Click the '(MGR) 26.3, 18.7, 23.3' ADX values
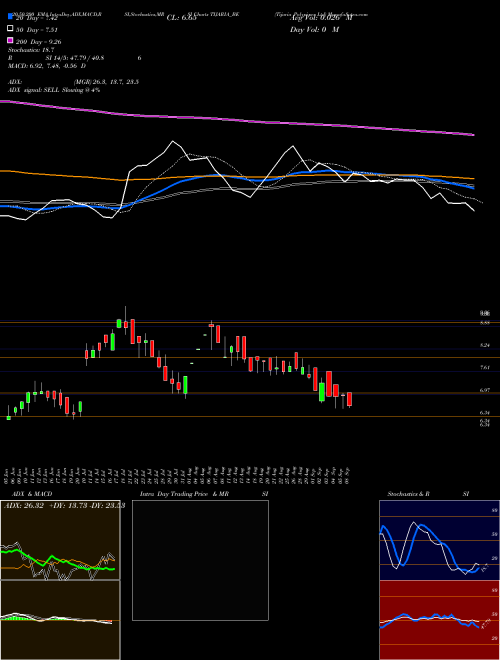 106,82
